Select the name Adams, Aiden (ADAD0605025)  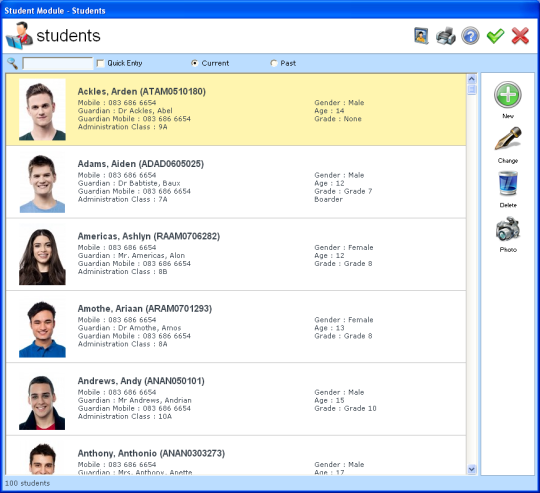pos(141,164)
